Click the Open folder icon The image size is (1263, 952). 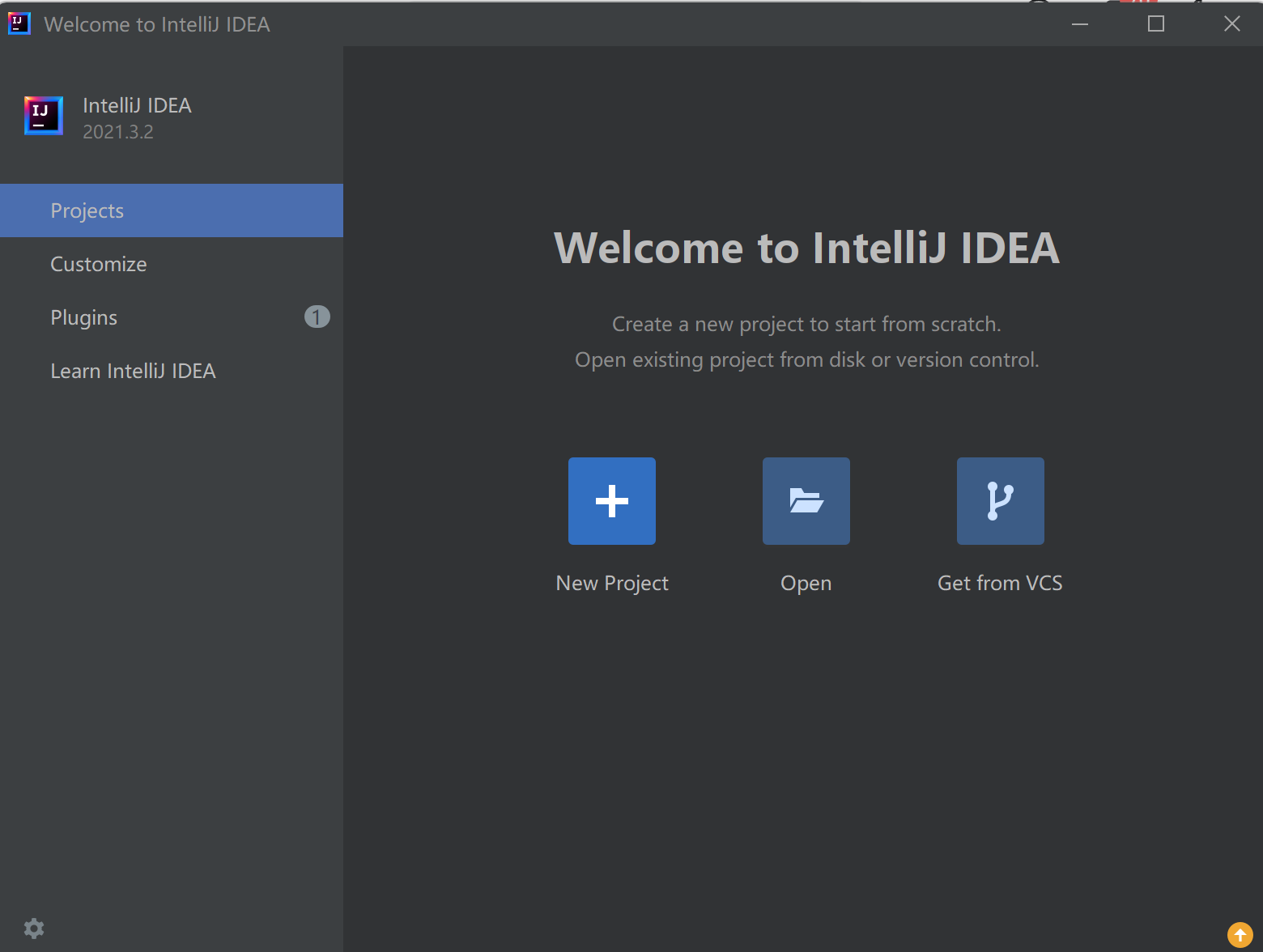806,501
